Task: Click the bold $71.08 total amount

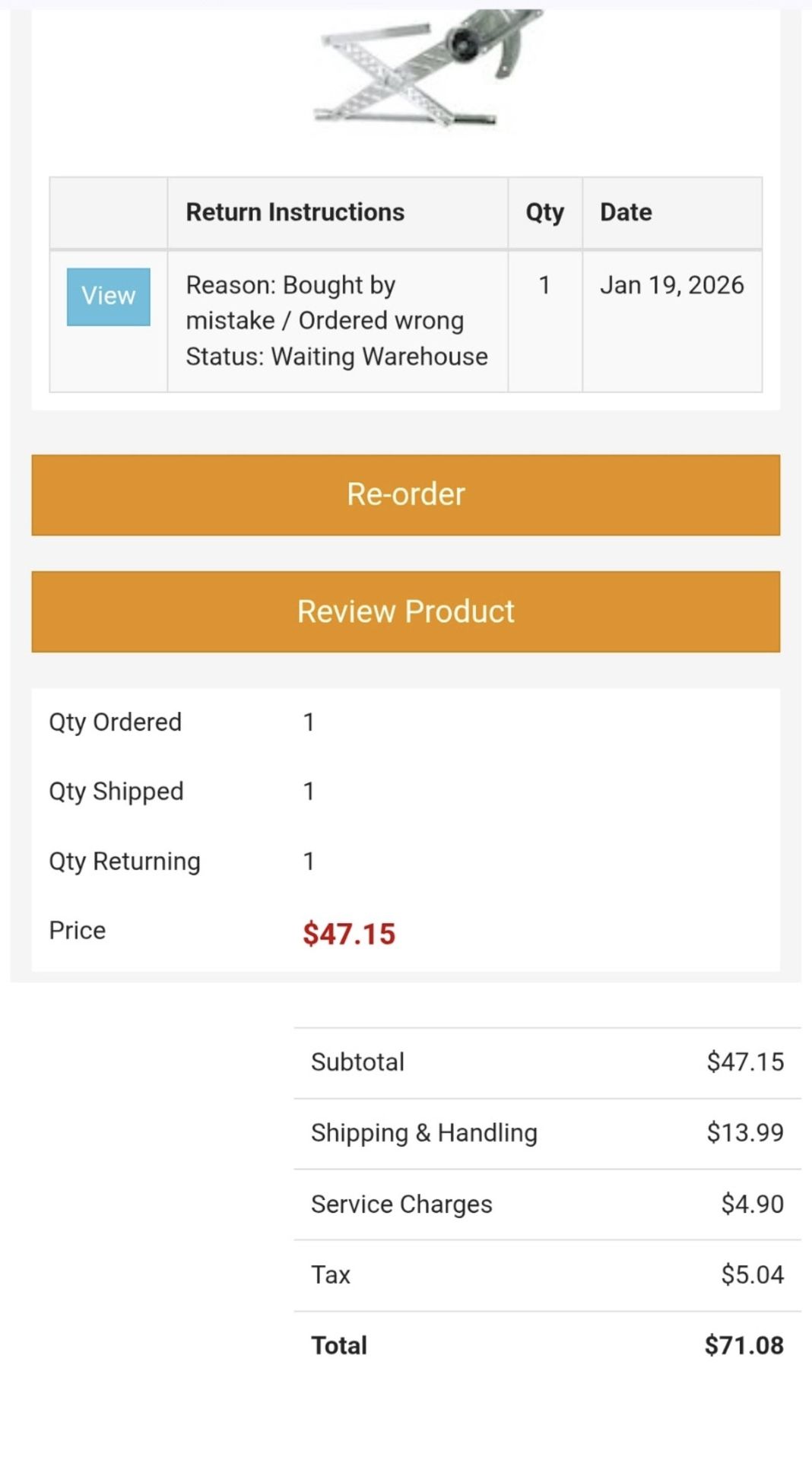Action: 744,1346
